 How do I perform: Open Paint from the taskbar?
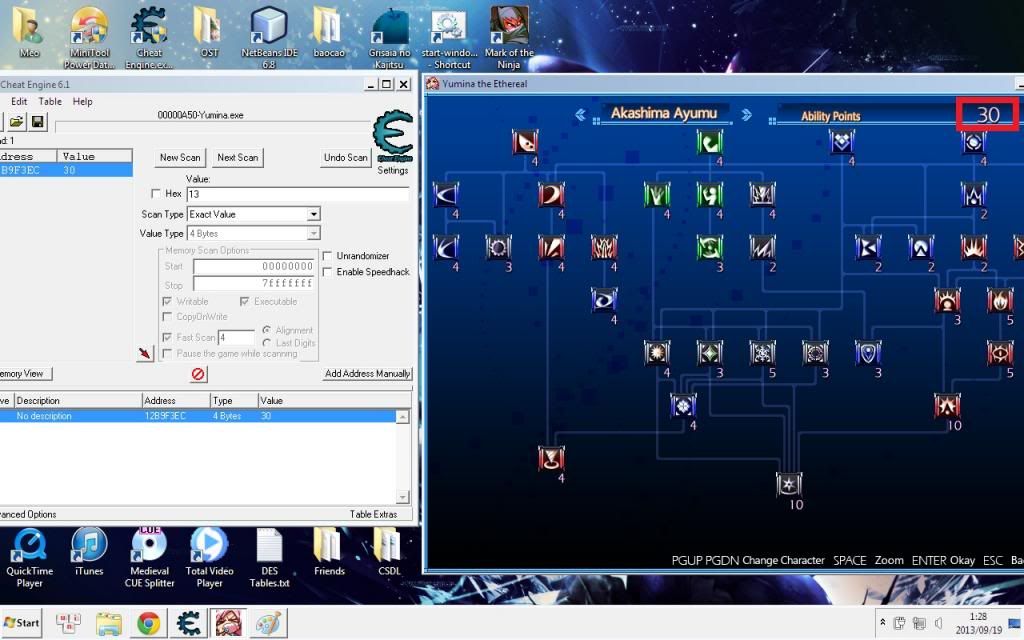[268, 624]
